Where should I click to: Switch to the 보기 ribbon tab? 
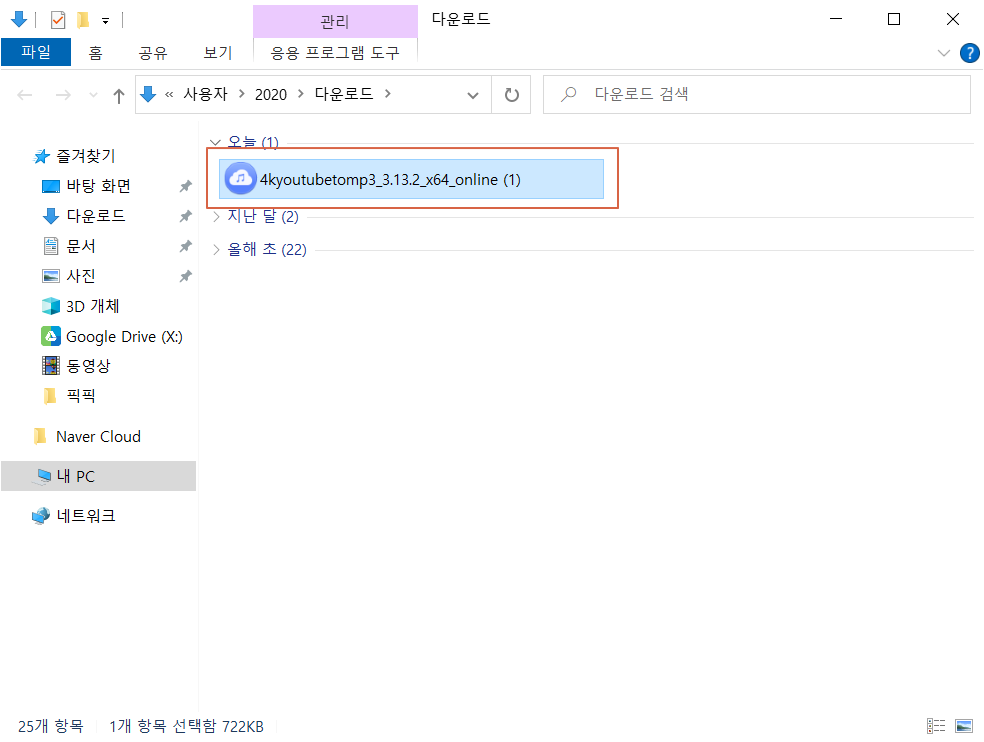(x=218, y=53)
